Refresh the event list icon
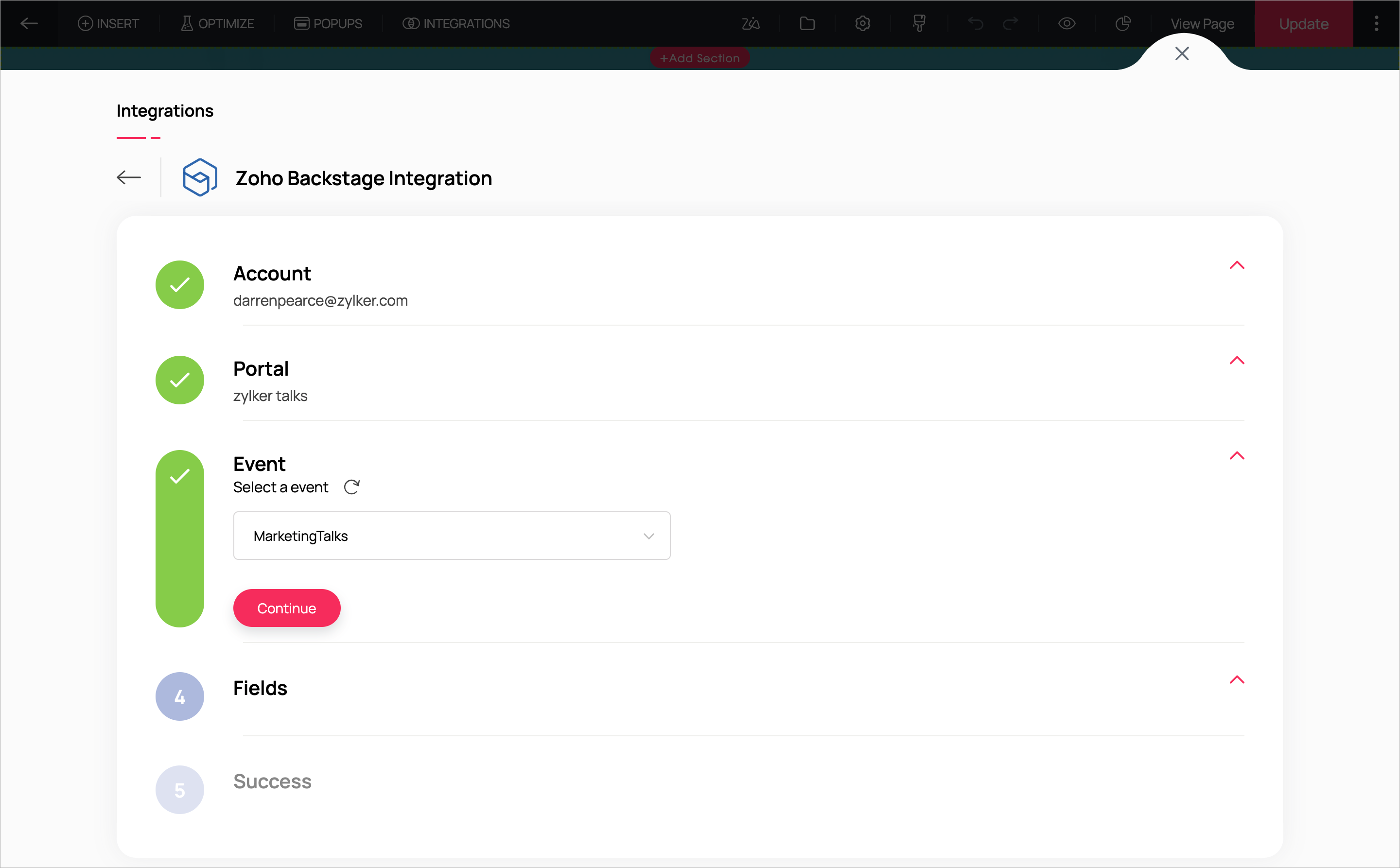Screen dimensions: 1400x868 coord(351,487)
